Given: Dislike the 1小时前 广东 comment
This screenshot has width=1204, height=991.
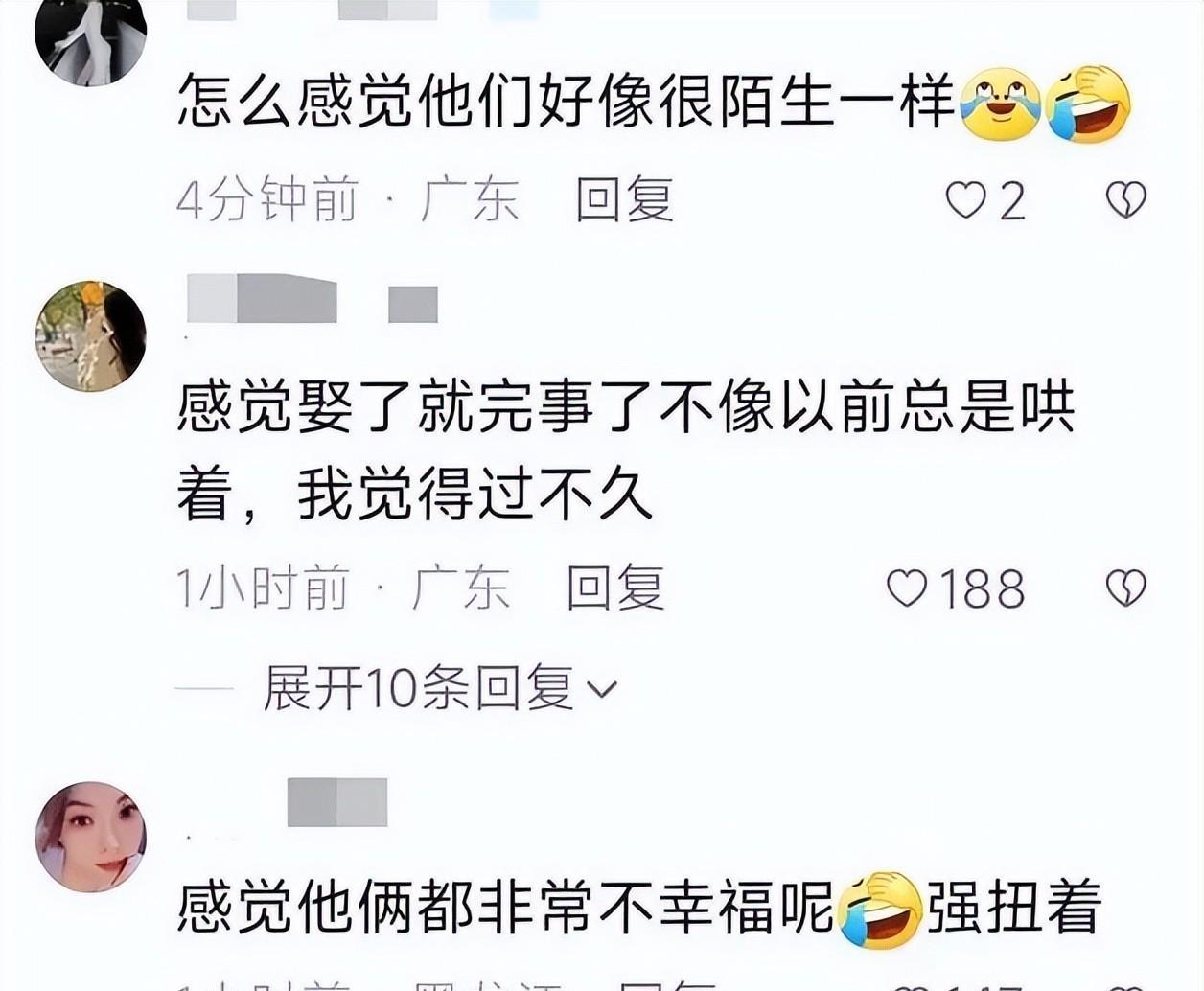Looking at the screenshot, I should tap(1125, 588).
